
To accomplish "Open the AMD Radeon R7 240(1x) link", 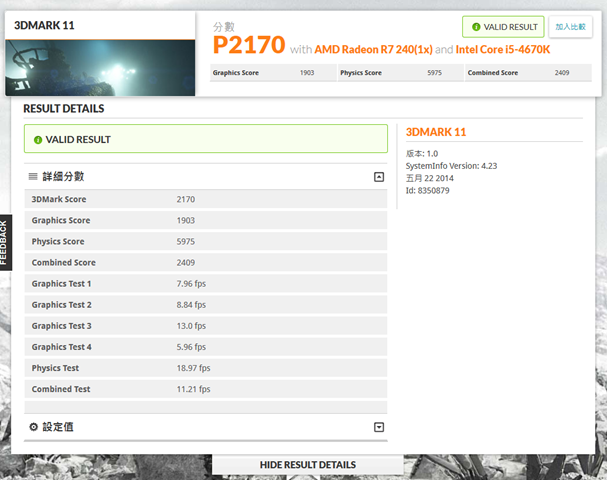I will tap(373, 50).
